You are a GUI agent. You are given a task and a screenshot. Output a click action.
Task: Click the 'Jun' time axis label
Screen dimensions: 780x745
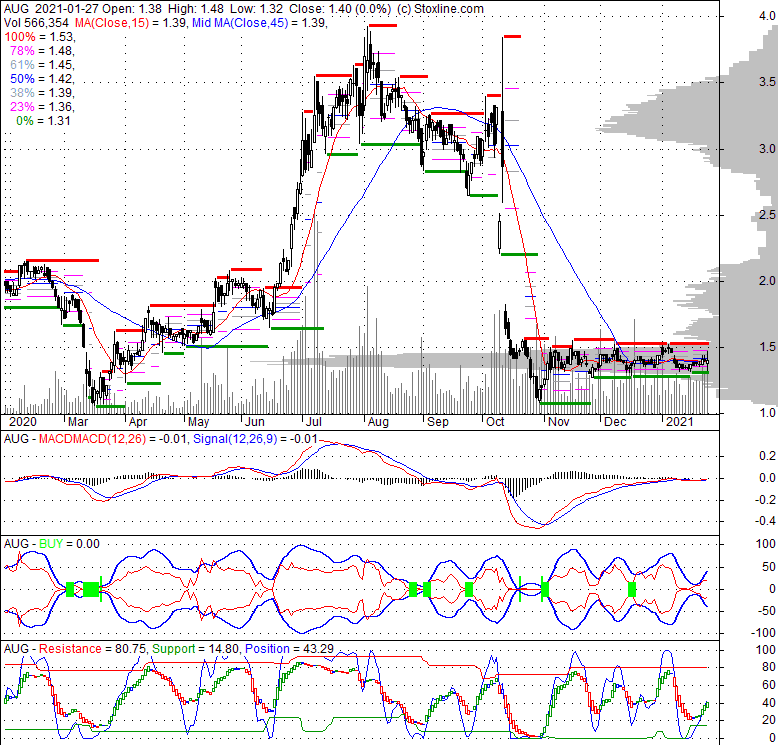point(255,422)
